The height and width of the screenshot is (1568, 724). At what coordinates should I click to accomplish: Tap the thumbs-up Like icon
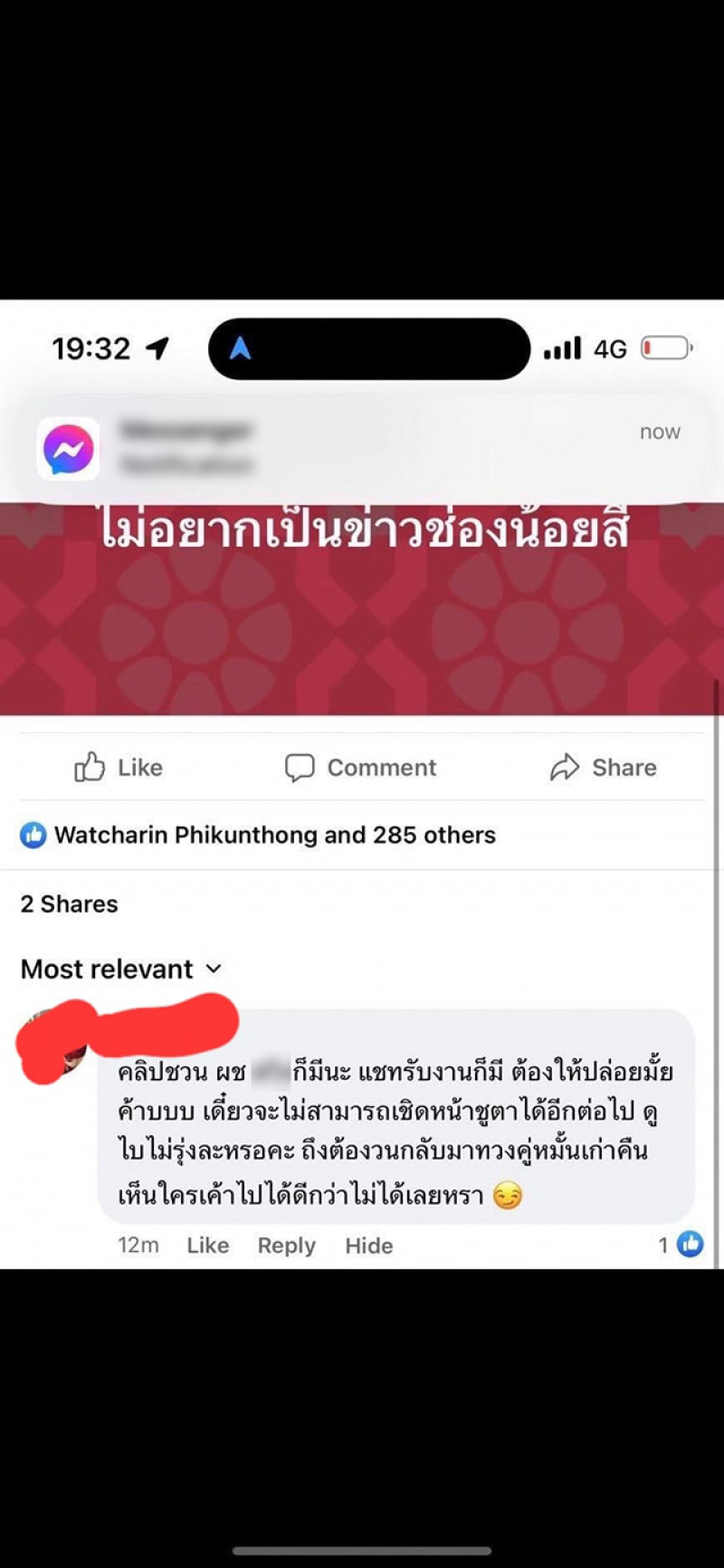(90, 767)
